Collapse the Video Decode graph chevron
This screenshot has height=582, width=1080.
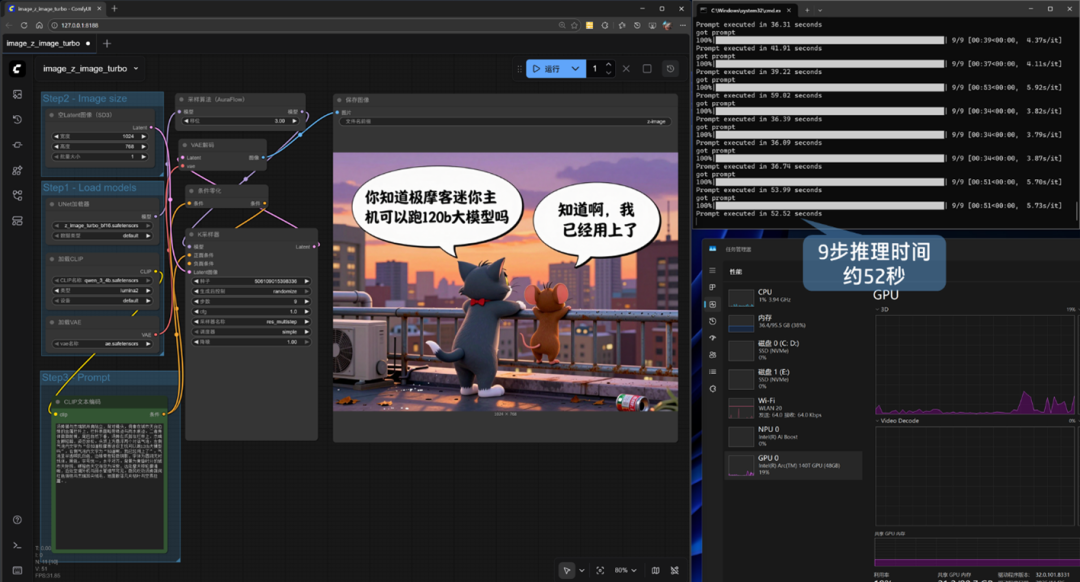pos(878,420)
